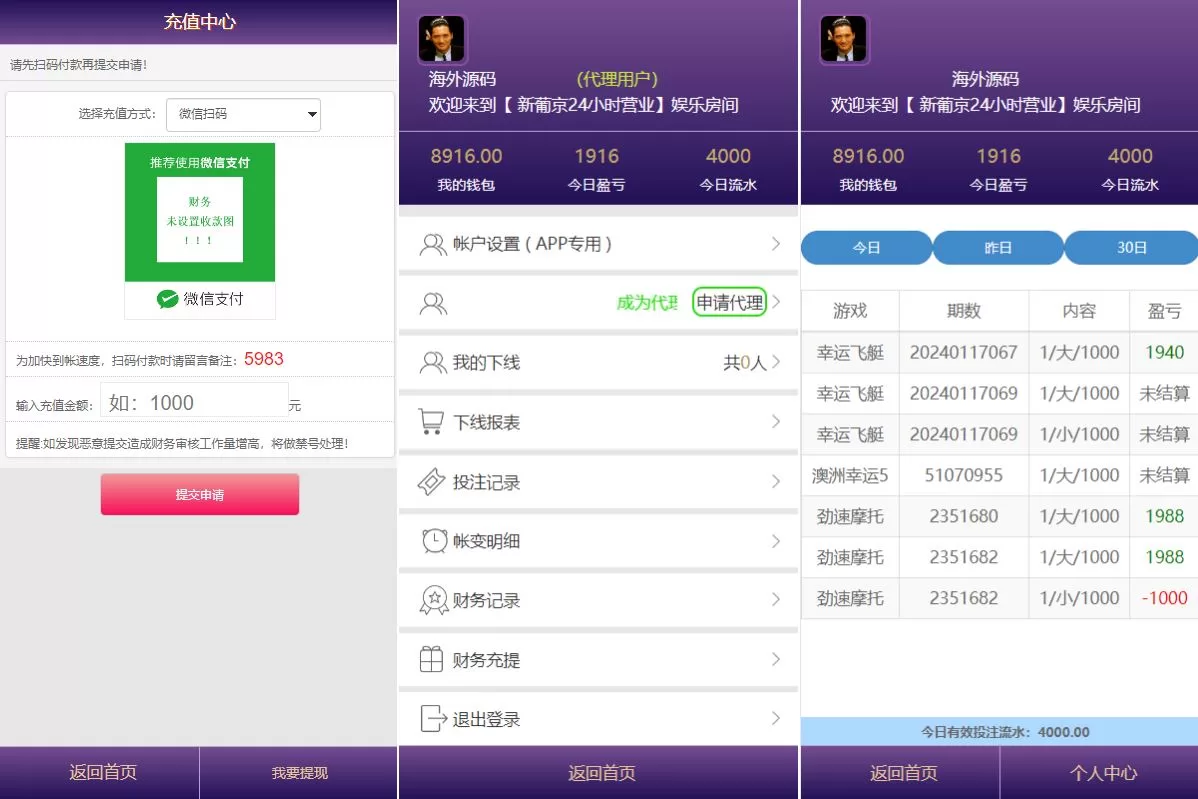Open 投注记录 menu item
This screenshot has height=799, width=1198.
[x=598, y=482]
